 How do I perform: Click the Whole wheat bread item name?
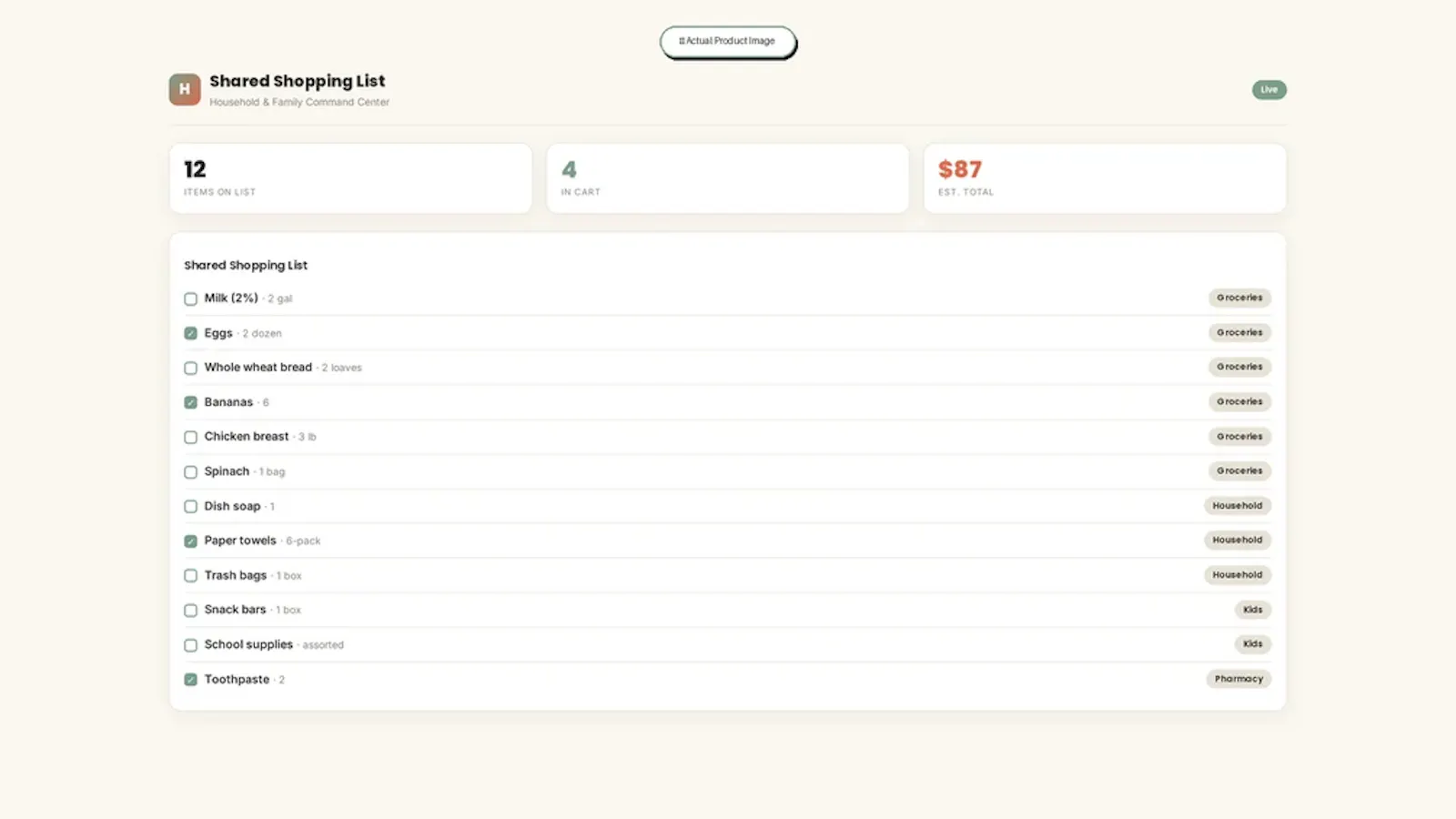tap(258, 367)
